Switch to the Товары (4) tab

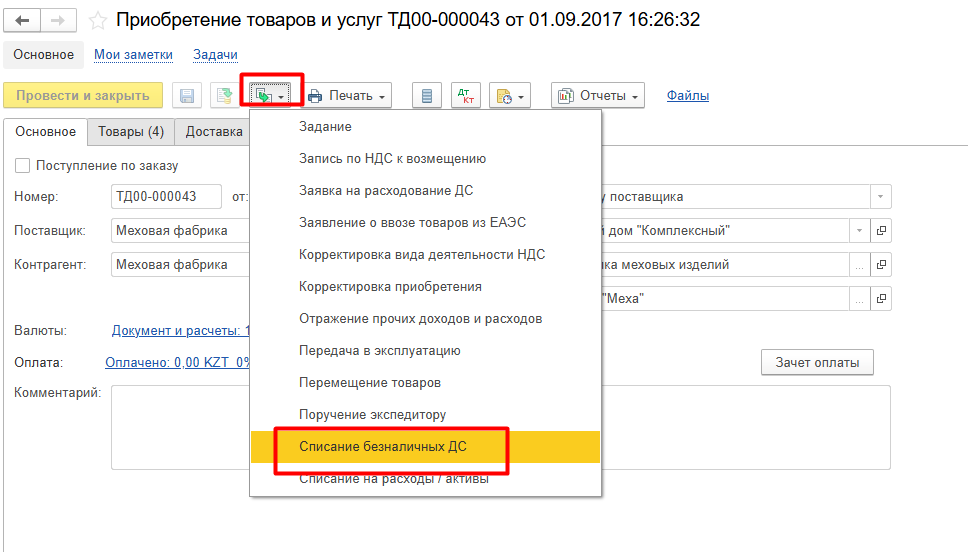[x=131, y=132]
